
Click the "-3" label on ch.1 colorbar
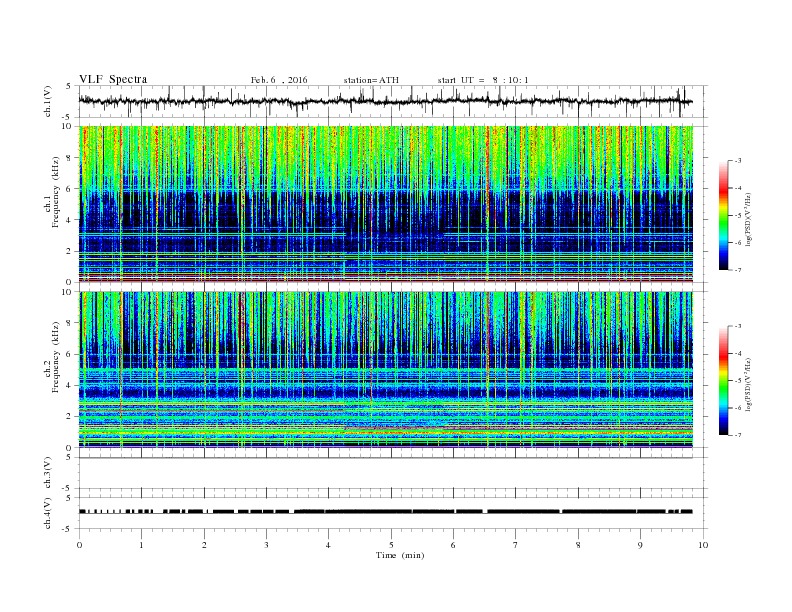coord(738,161)
